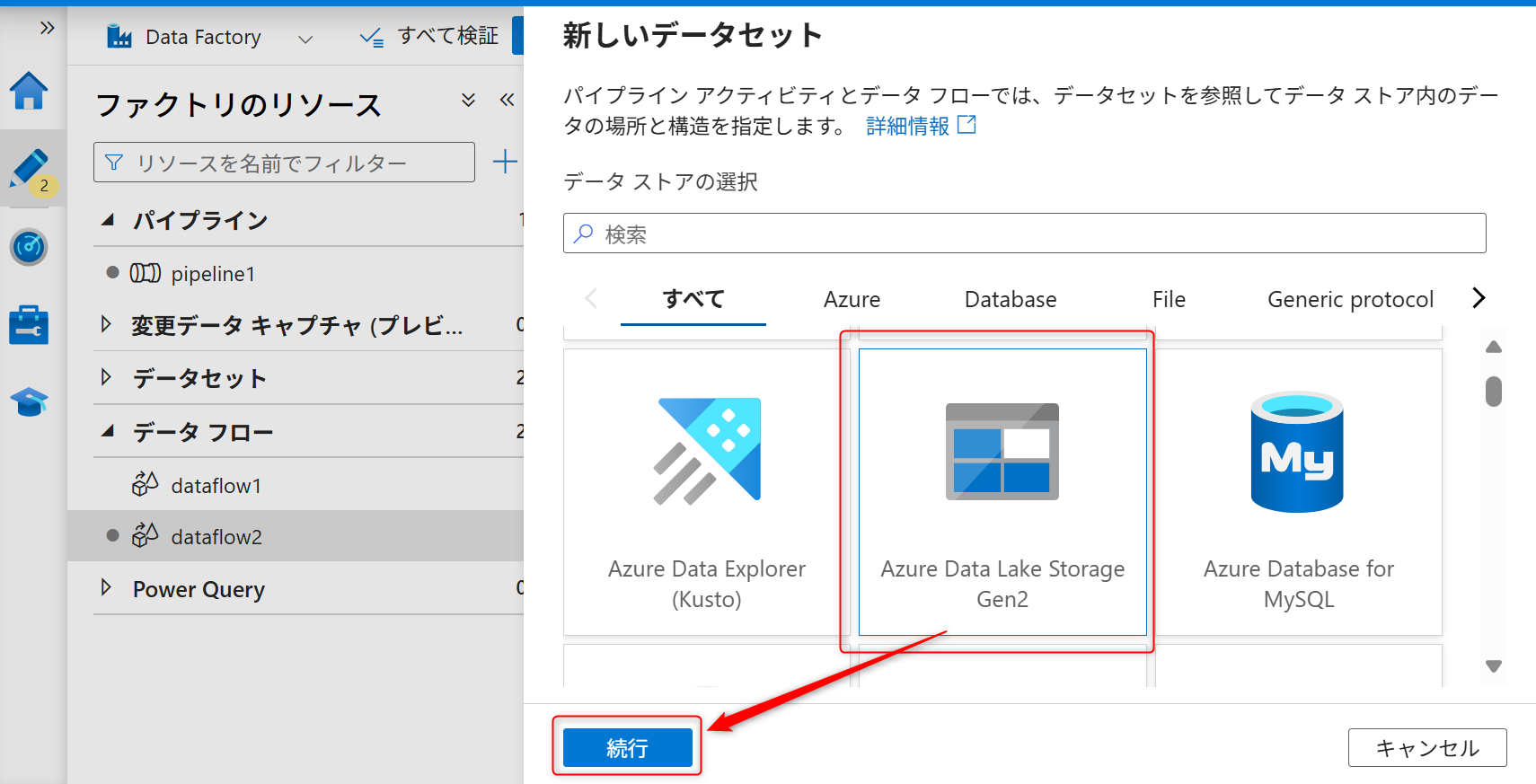This screenshot has height=784, width=1536.
Task: Click the 続行 continue button
Action: (x=627, y=748)
